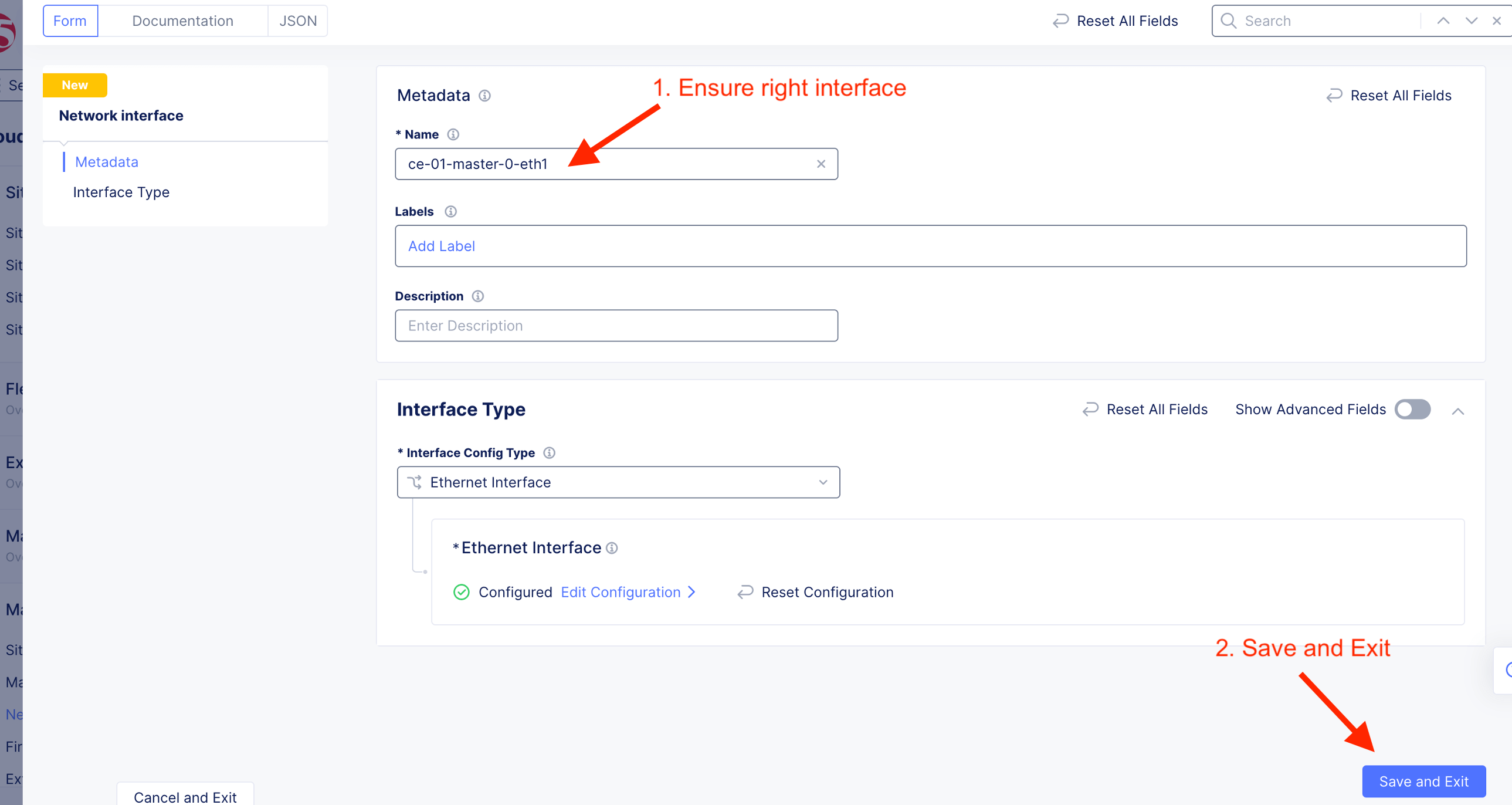Click info icon next to Interface Config Type
The image size is (1512, 805).
(x=549, y=453)
